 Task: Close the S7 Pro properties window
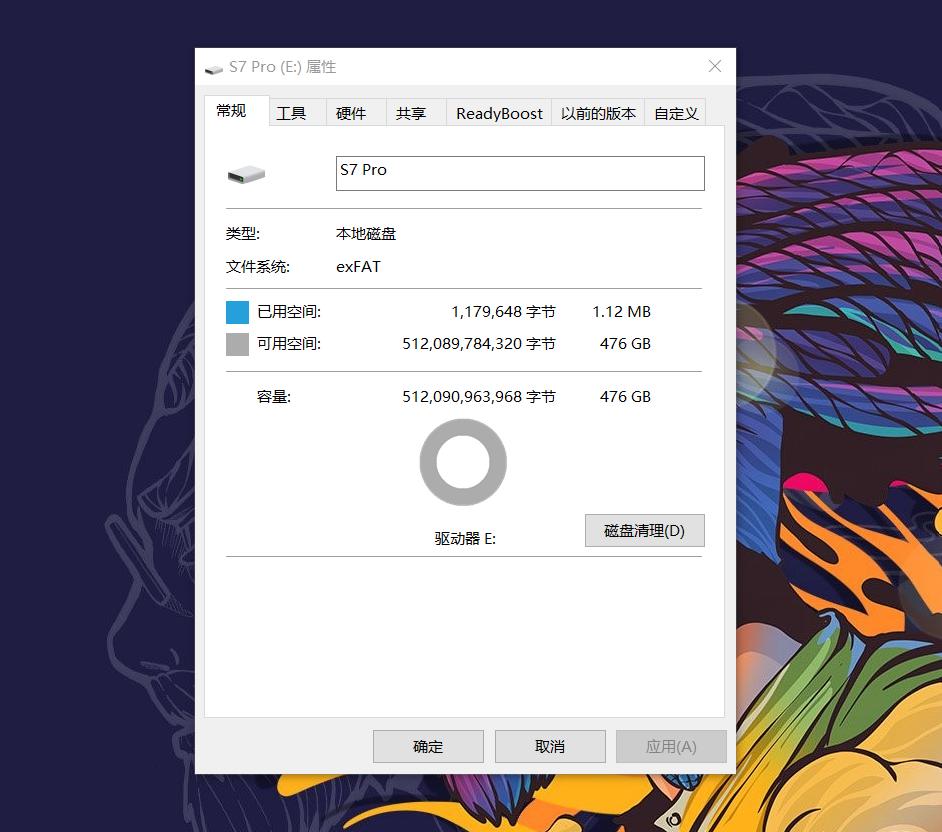[714, 66]
